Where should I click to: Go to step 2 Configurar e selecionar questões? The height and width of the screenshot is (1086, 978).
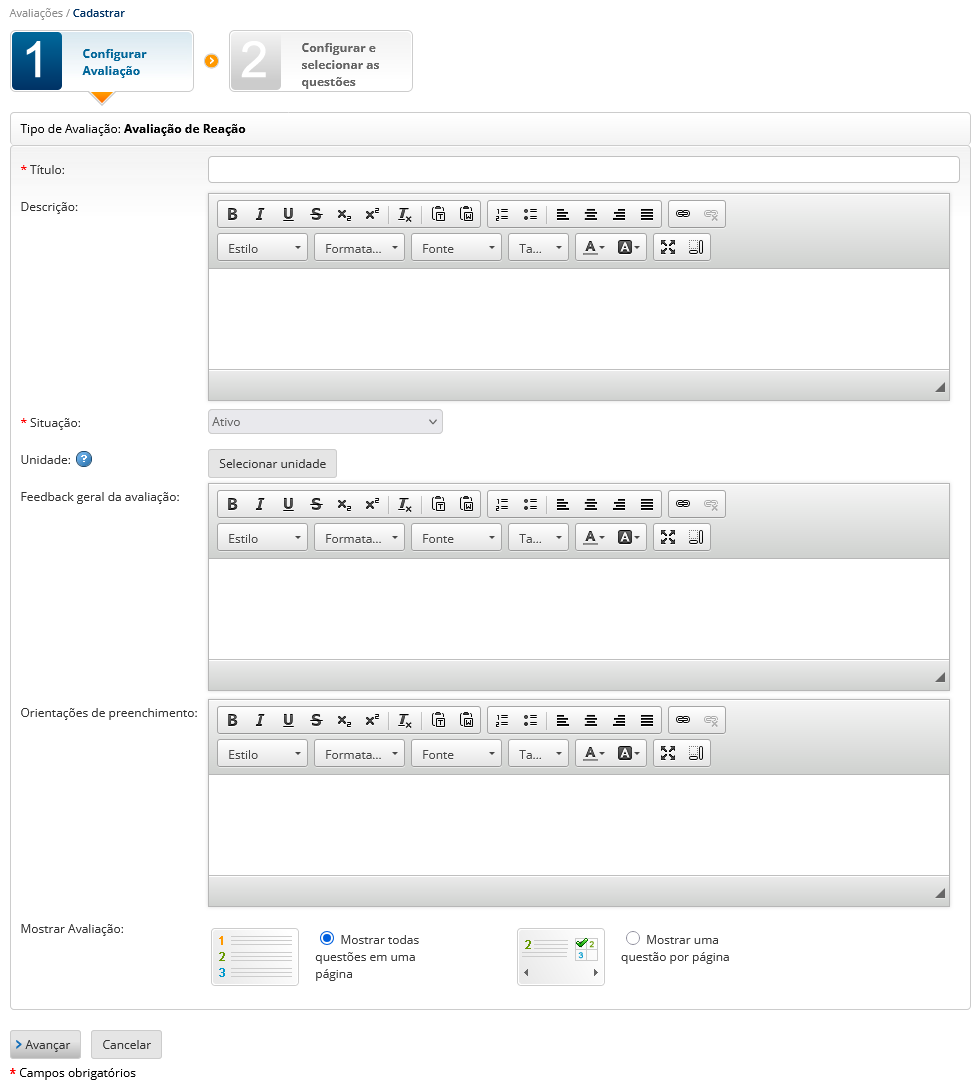pyautogui.click(x=320, y=62)
